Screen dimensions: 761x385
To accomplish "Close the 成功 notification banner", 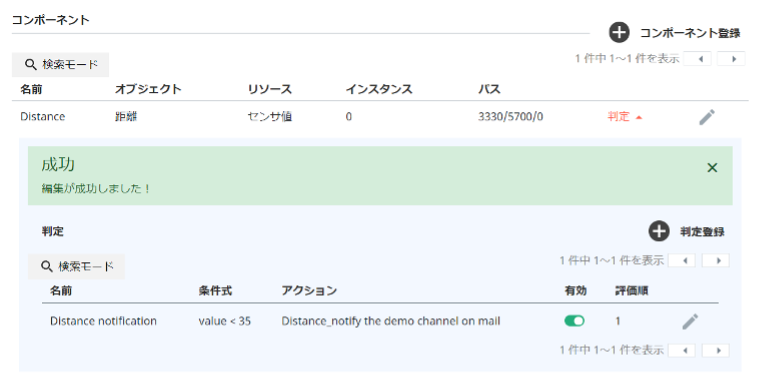I will 712,167.
